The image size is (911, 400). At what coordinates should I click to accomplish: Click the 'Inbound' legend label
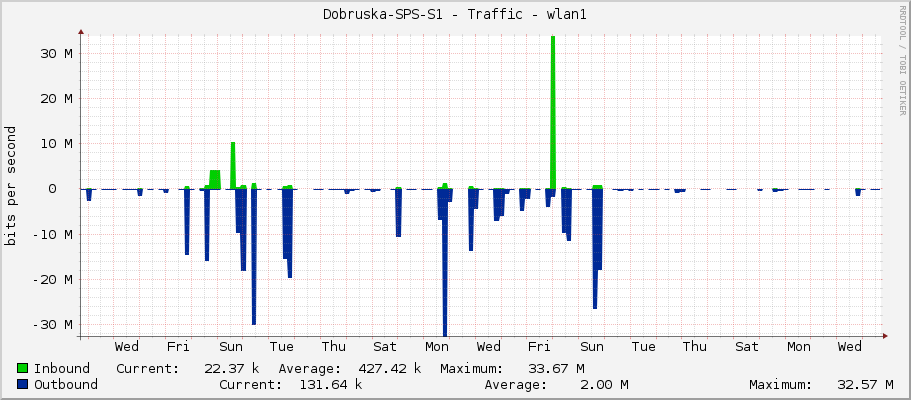(62, 369)
